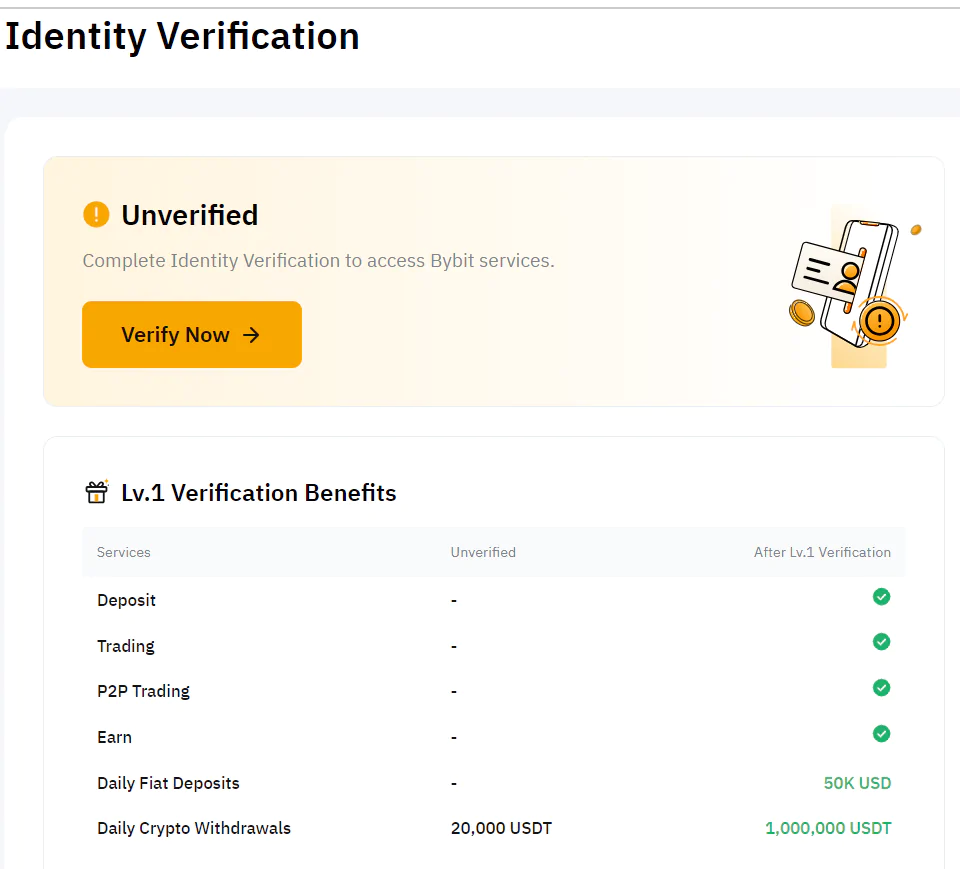Image resolution: width=960 pixels, height=869 pixels.
Task: Click the Verify Now button
Action: (x=192, y=334)
